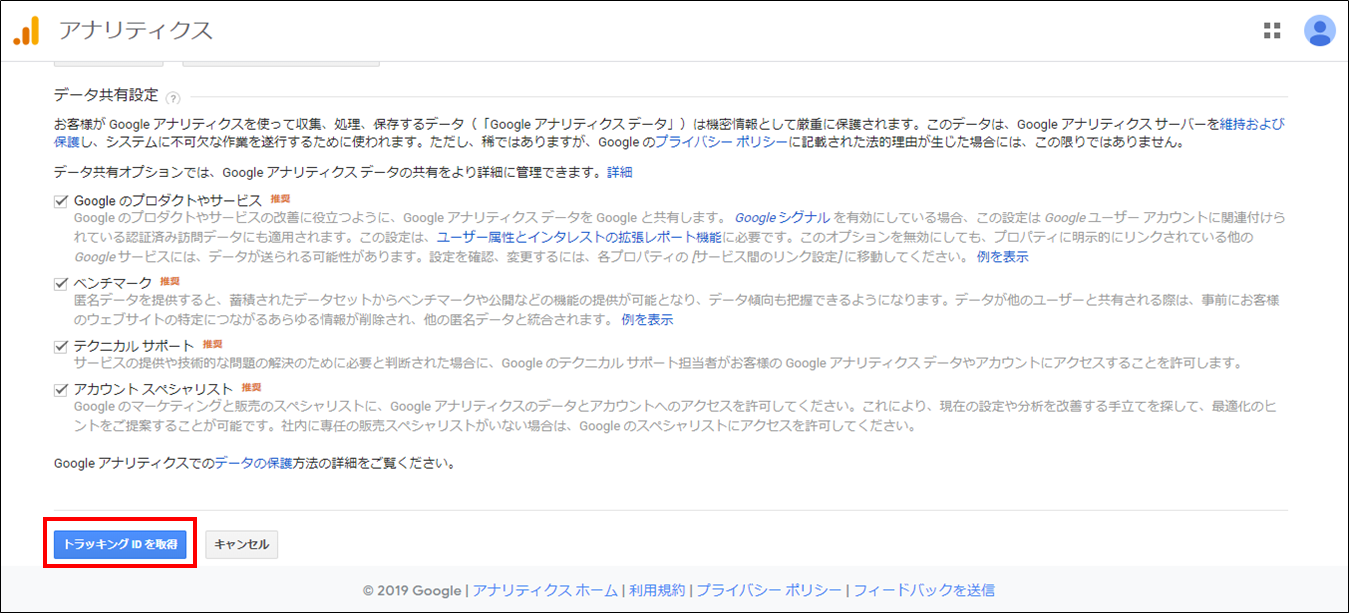Viewport: 1349px width, 613px height.
Task: Open the Google シグナル link
Action: click(782, 217)
